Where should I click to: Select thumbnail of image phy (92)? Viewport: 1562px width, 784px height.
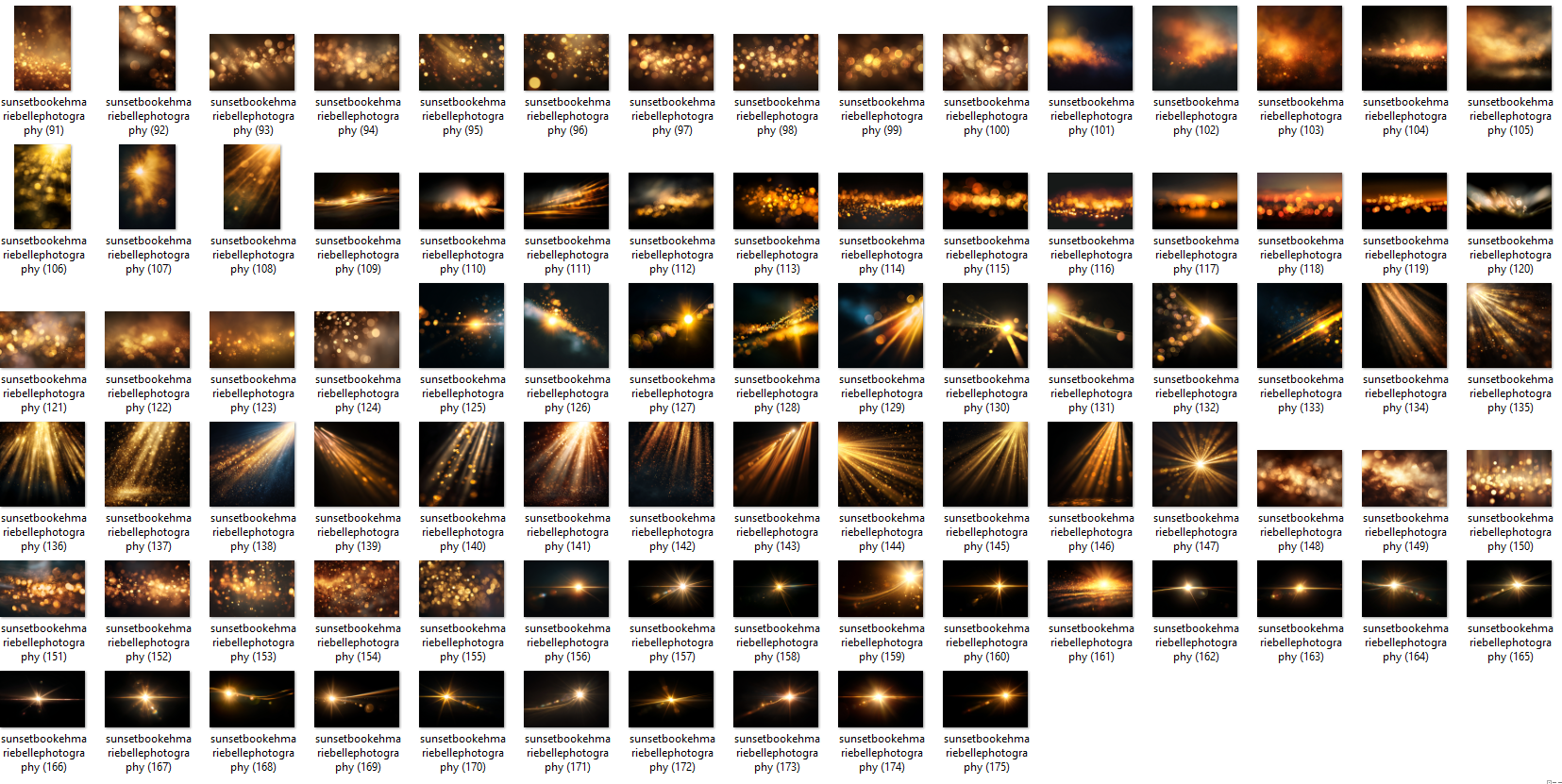pos(147,48)
